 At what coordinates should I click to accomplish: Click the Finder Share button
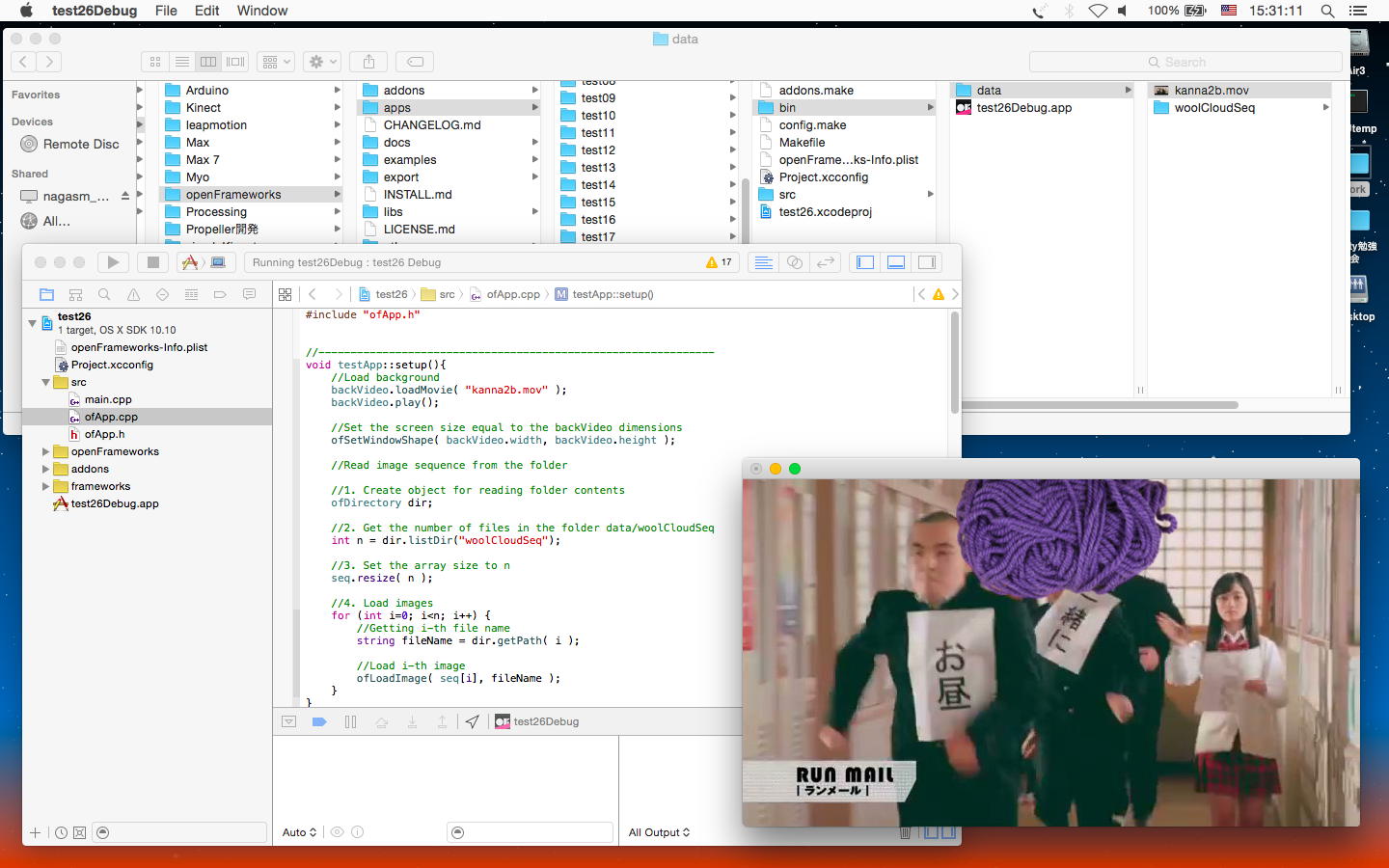click(368, 62)
